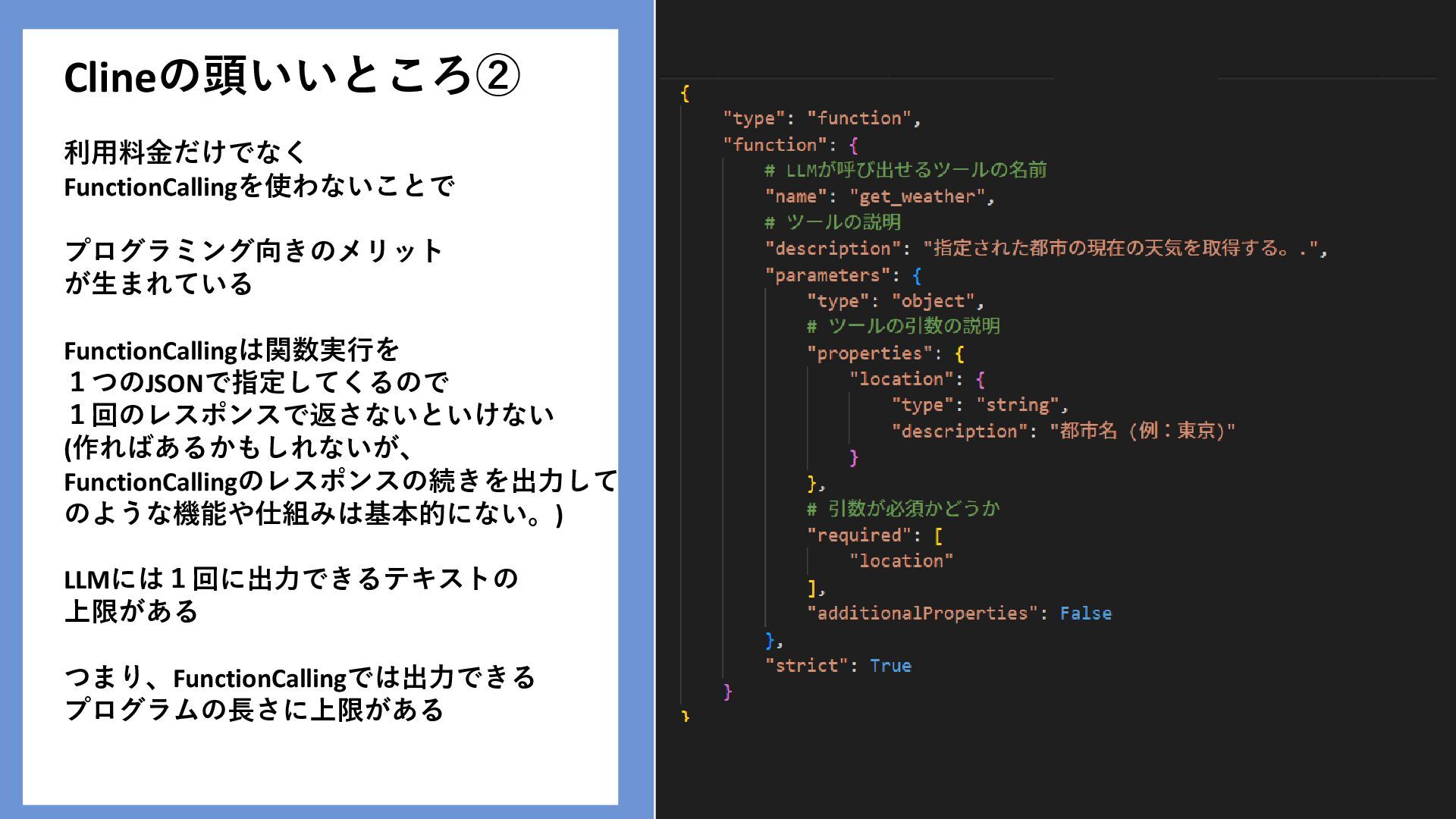Screen dimensions: 1456x819
Task: Click the line '上限がある'
Action: tap(131, 611)
